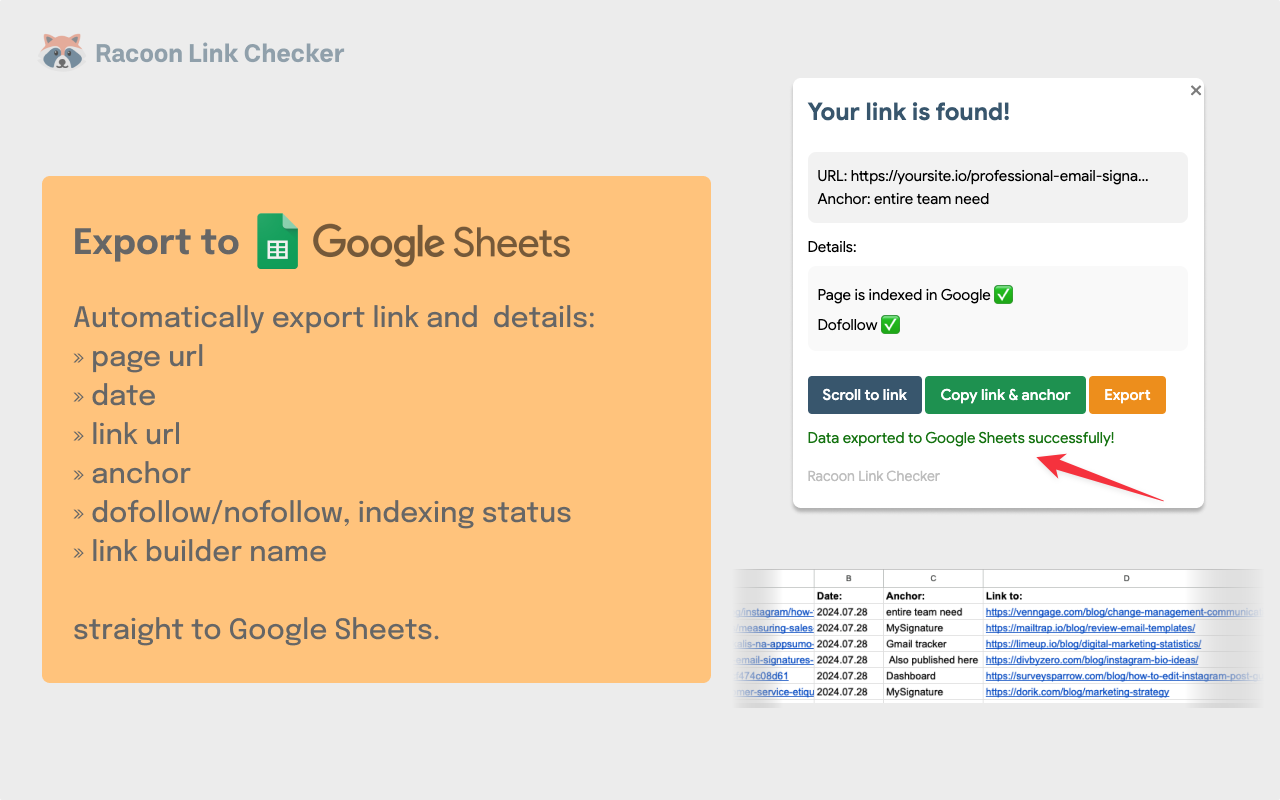Screen dimensions: 1280x800
Task: Click the Data exported successfully message
Action: click(x=961, y=438)
